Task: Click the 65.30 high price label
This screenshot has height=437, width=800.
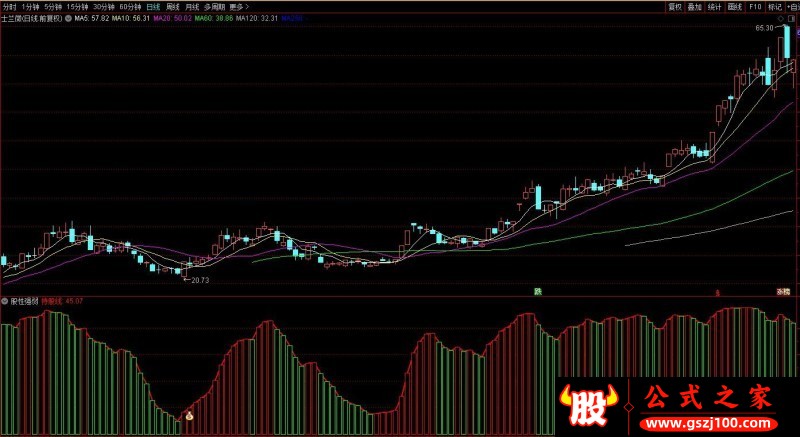Action: (765, 29)
